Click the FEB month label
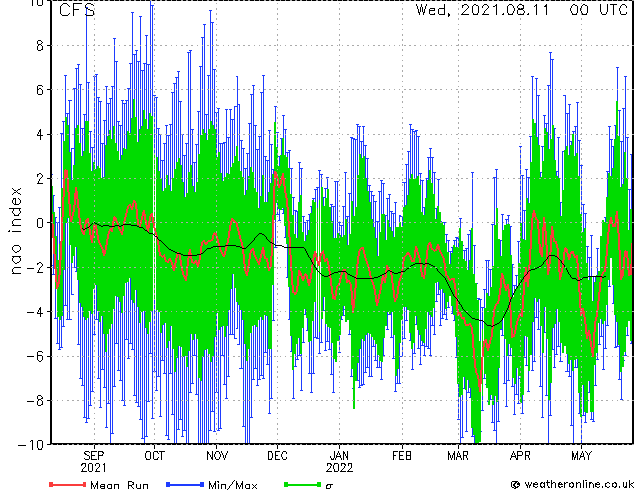The width and height of the screenshot is (634, 490). coord(402,456)
